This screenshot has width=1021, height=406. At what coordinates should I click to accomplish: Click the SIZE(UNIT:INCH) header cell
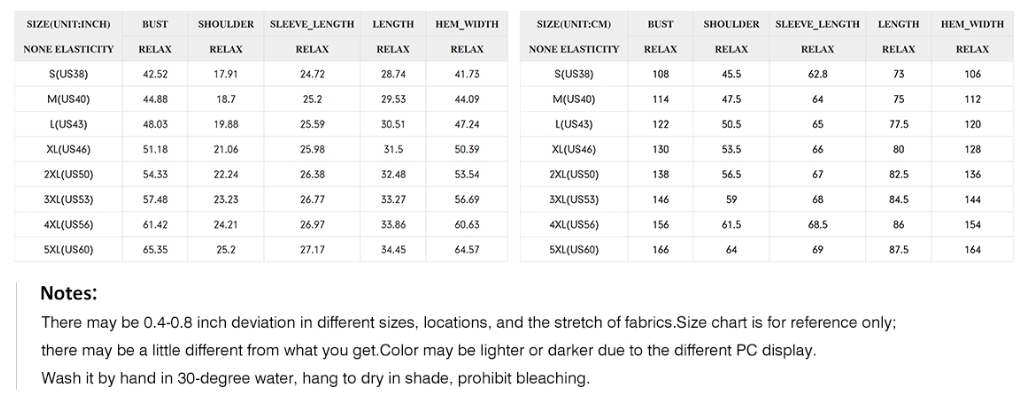point(68,24)
